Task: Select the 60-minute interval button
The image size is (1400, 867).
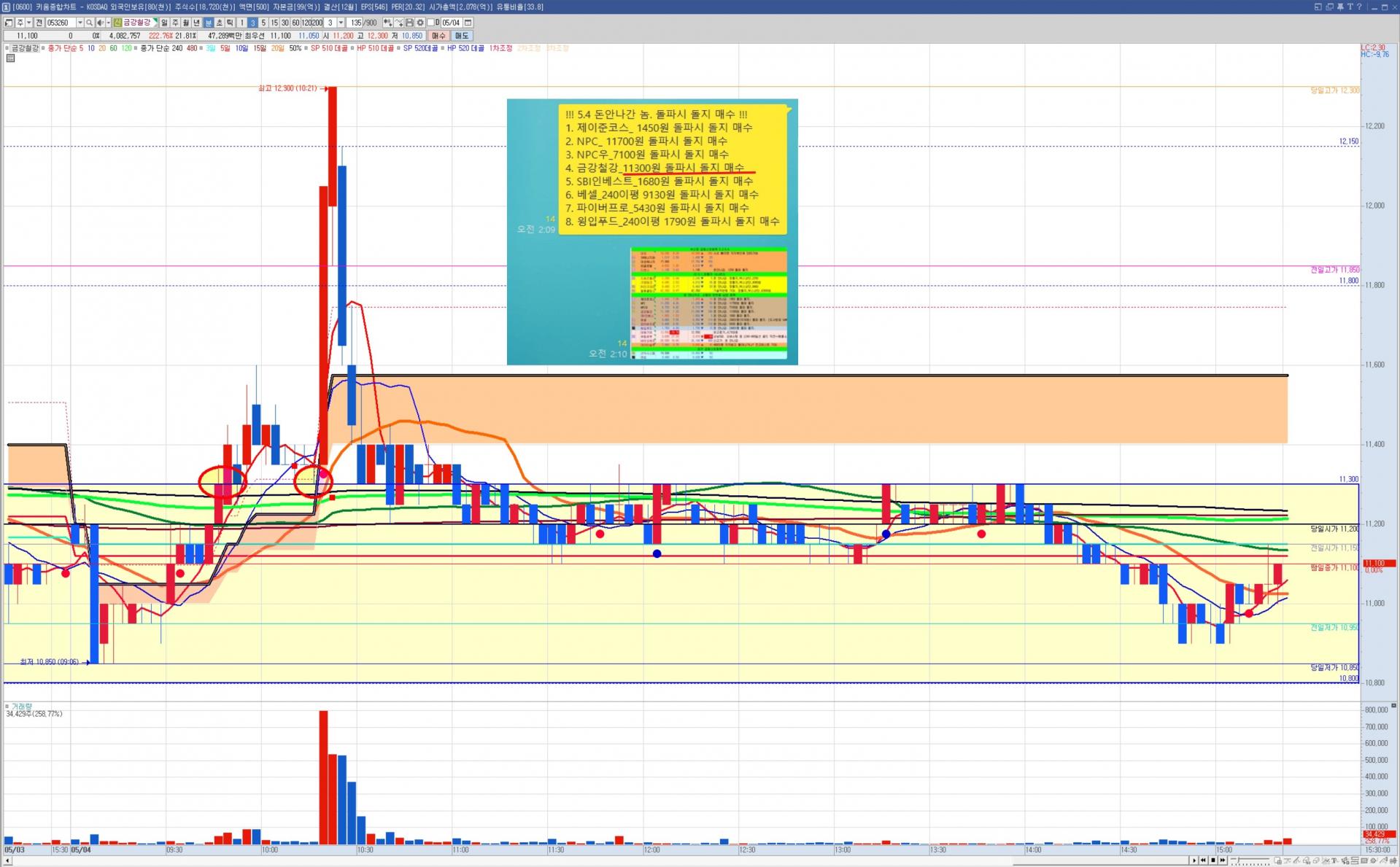Action: (295, 23)
